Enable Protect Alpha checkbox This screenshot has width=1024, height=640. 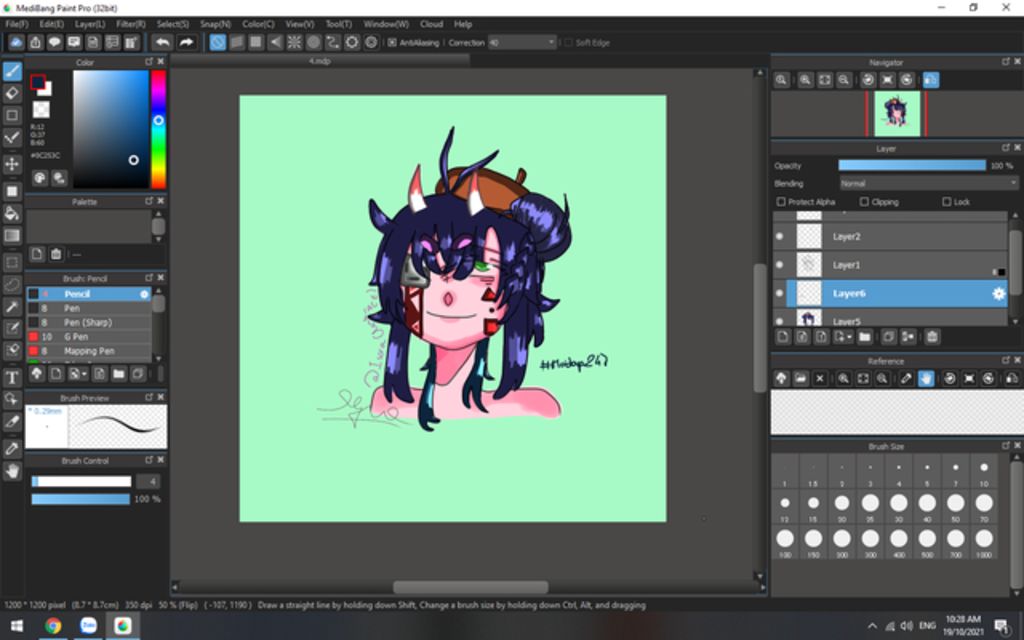(780, 202)
